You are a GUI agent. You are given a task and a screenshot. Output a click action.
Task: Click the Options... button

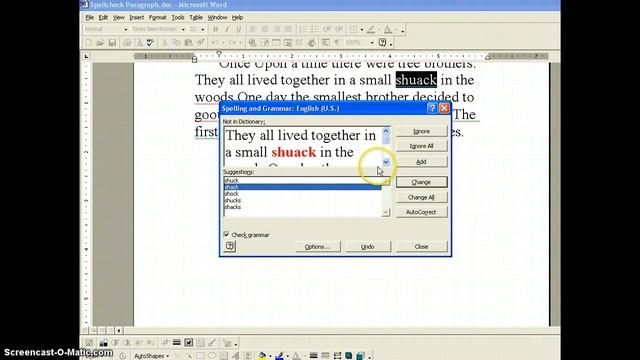(317, 247)
